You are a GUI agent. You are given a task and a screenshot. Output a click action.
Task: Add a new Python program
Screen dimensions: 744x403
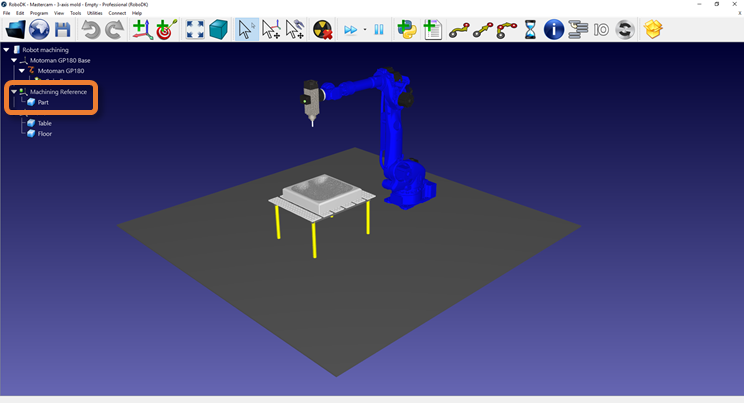click(407, 30)
